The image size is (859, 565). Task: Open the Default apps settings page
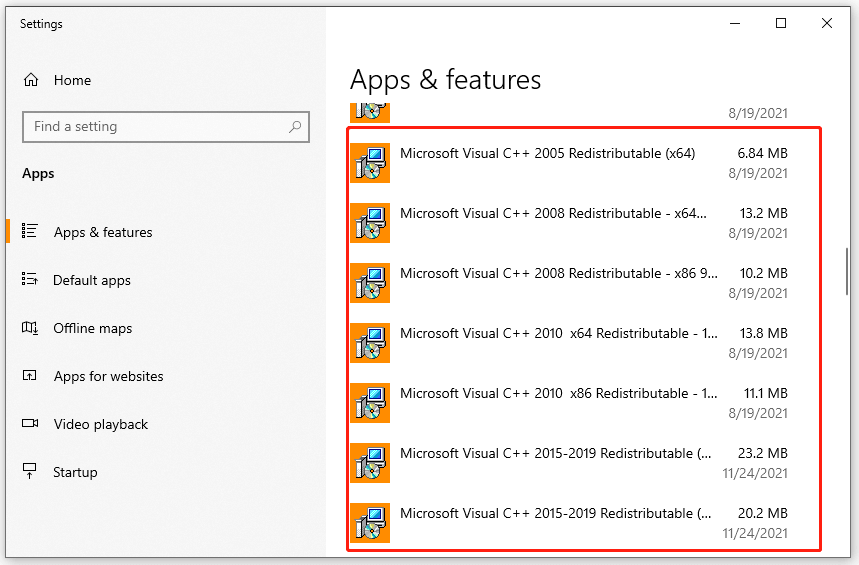point(92,280)
